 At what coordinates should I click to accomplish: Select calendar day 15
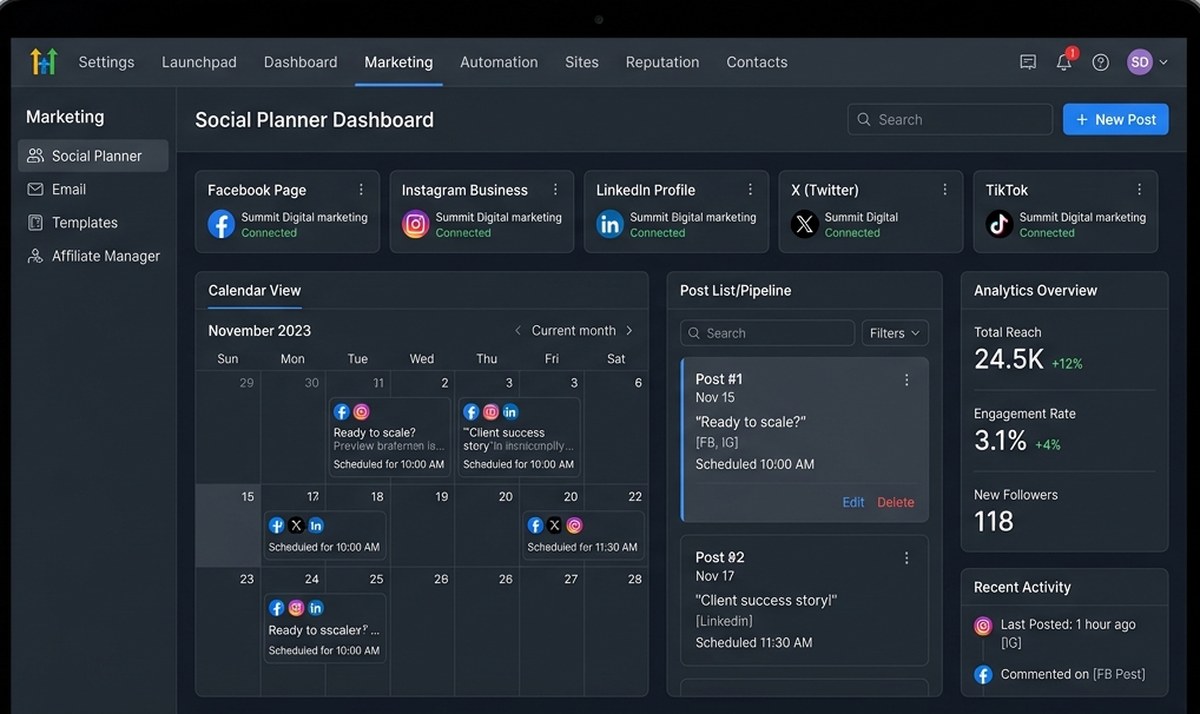[x=228, y=526]
